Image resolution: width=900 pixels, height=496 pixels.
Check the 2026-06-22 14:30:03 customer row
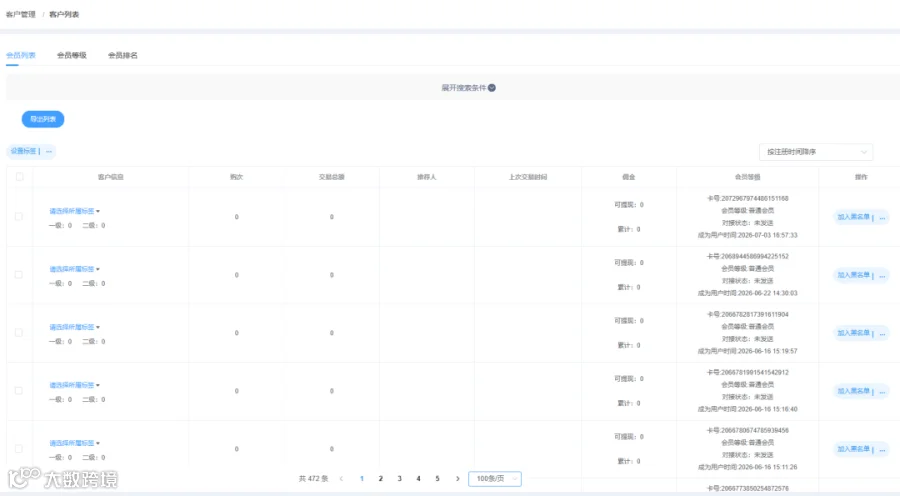(x=19, y=275)
